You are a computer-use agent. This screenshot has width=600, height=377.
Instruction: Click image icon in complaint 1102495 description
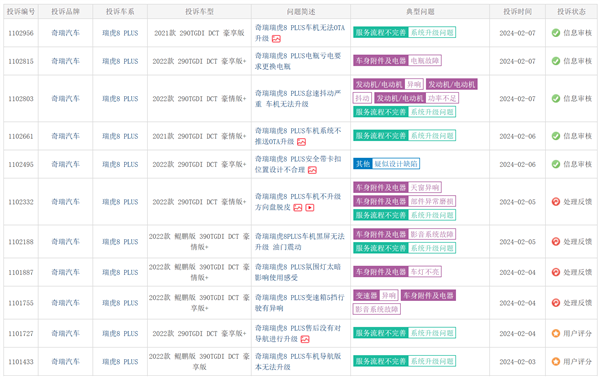tap(312, 170)
